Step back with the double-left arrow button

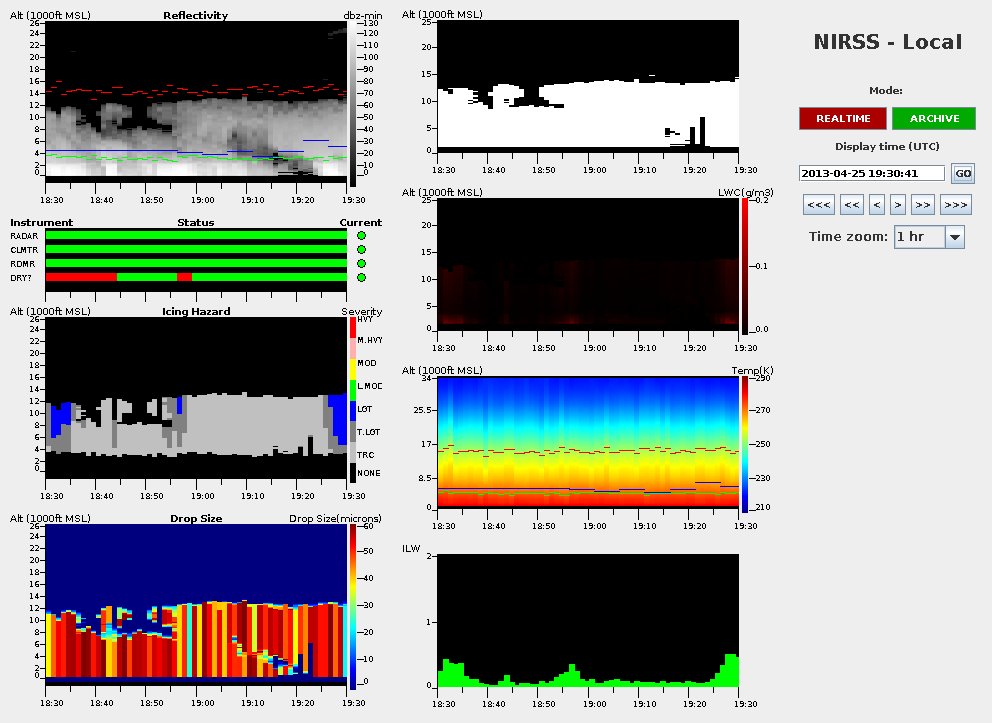[x=852, y=205]
